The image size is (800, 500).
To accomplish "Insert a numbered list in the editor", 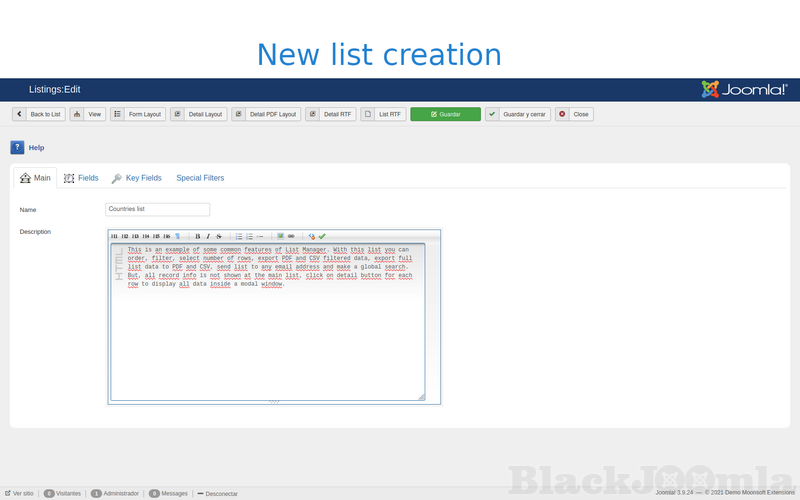I will coord(250,236).
